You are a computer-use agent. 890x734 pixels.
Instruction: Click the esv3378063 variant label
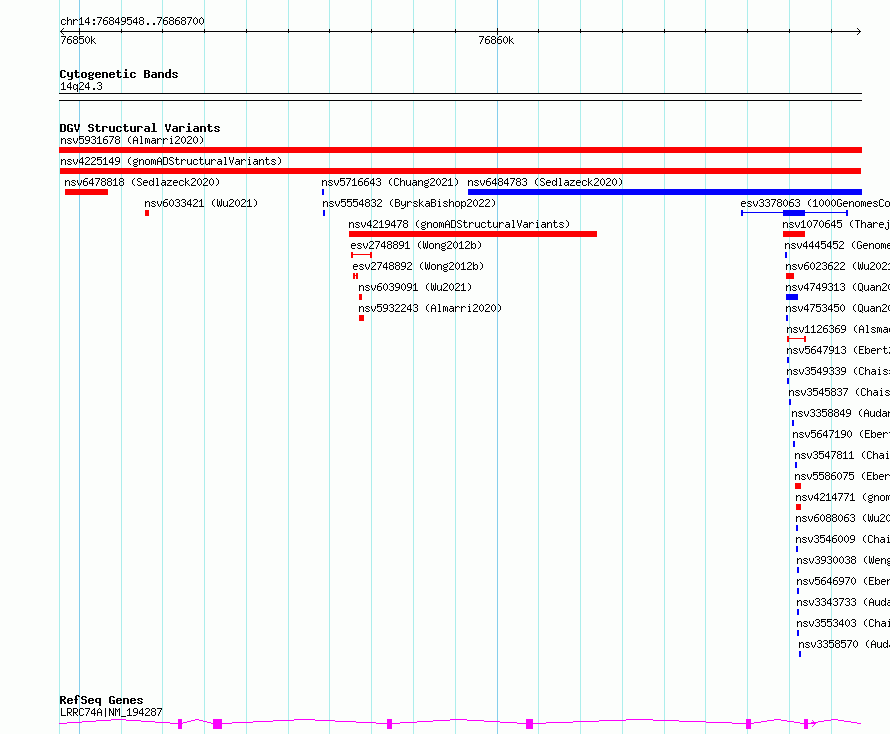pyautogui.click(x=815, y=203)
